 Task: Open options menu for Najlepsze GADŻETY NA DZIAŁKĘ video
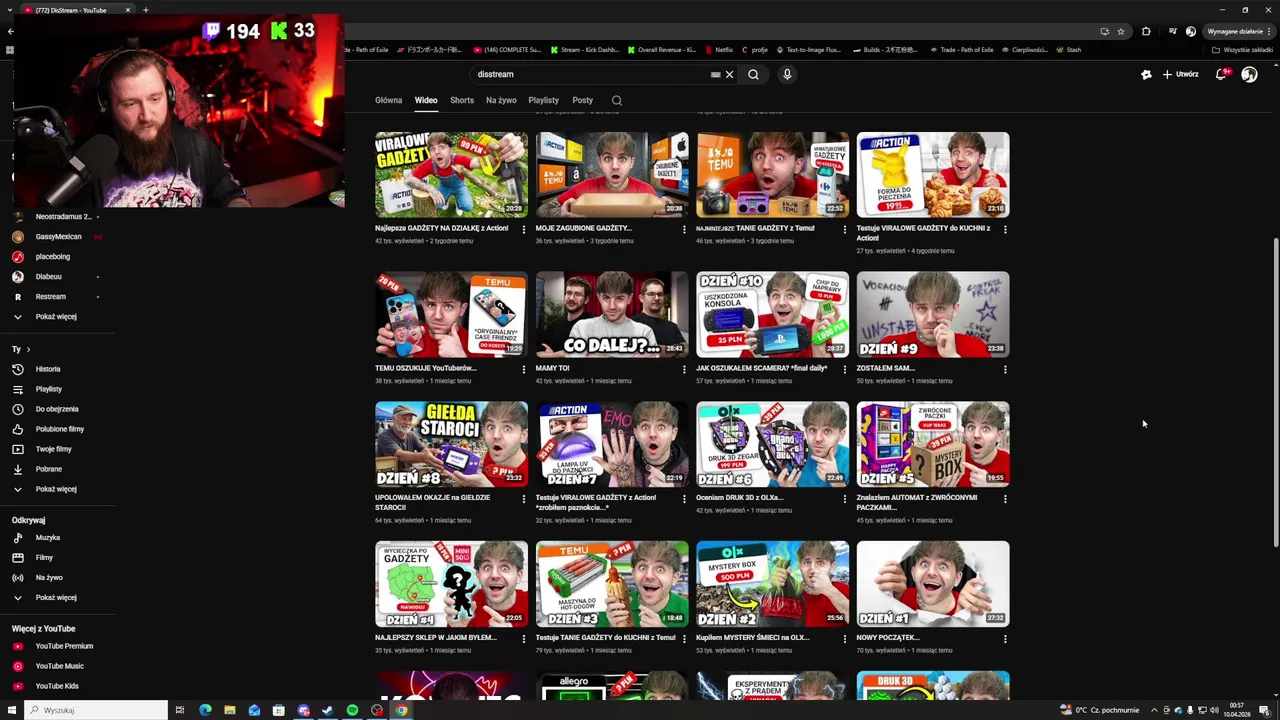click(x=523, y=229)
